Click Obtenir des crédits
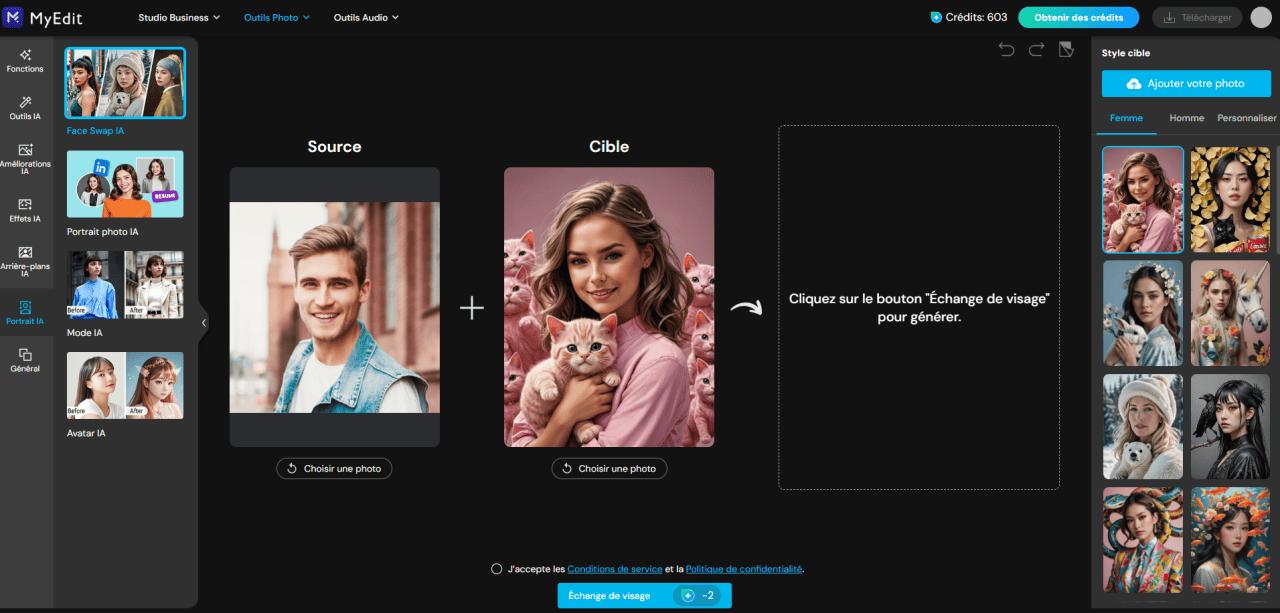This screenshot has height=613, width=1280. (1079, 17)
